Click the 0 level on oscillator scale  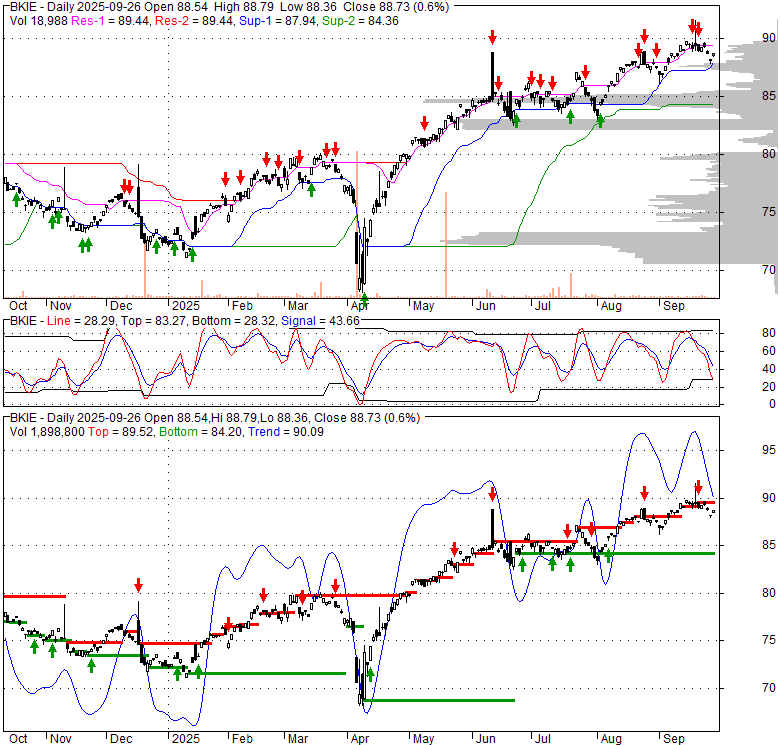pyautogui.click(x=772, y=404)
